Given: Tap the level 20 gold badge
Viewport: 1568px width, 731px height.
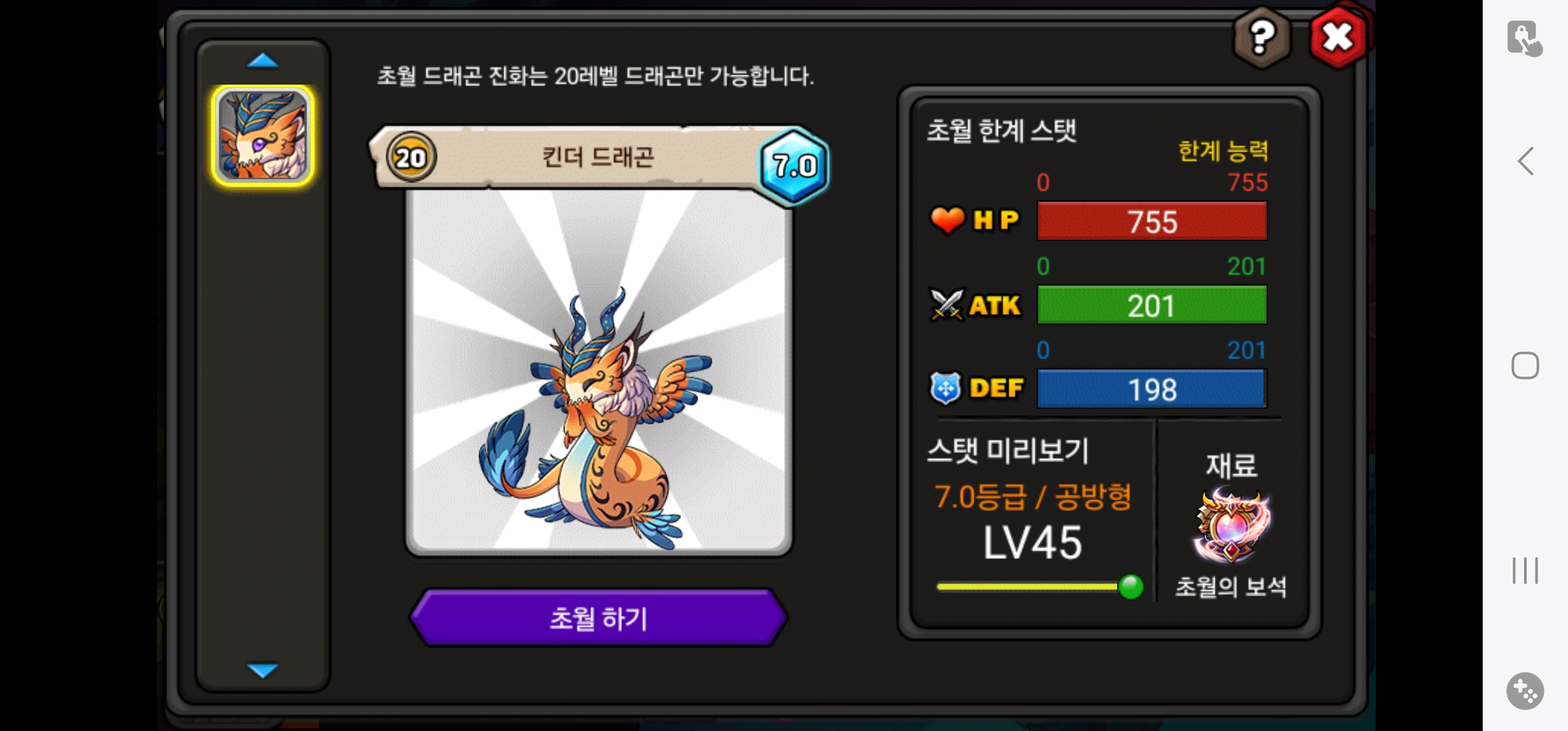Looking at the screenshot, I should tap(411, 158).
